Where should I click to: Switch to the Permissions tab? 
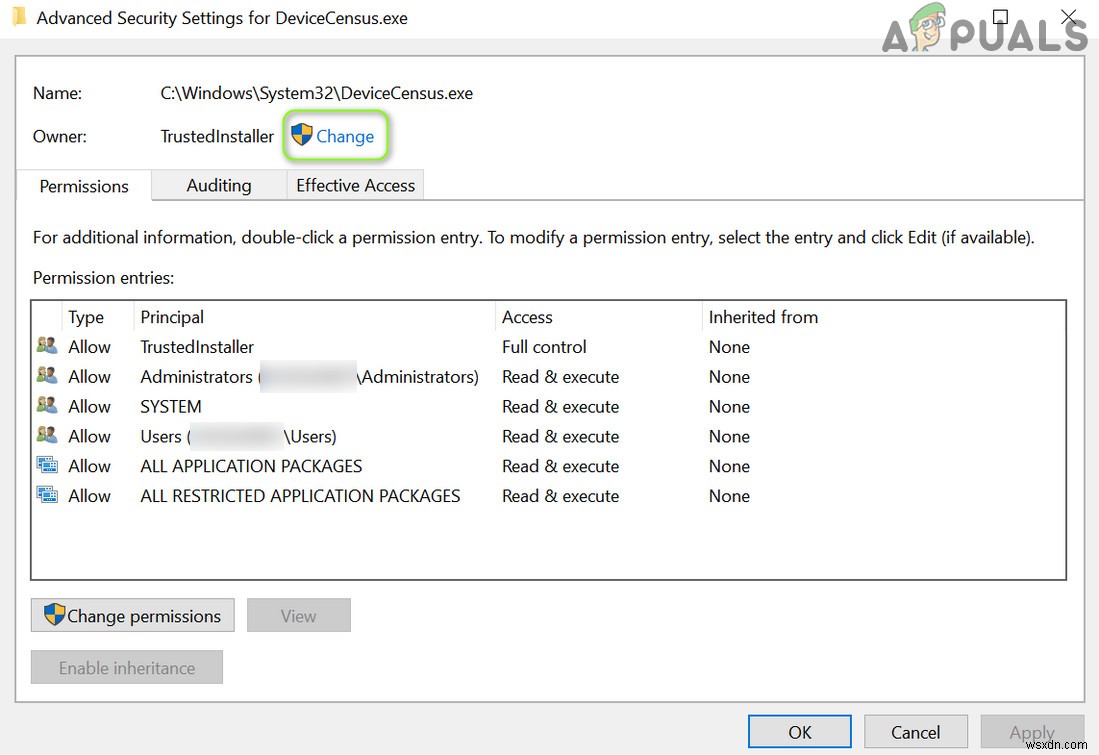(84, 186)
